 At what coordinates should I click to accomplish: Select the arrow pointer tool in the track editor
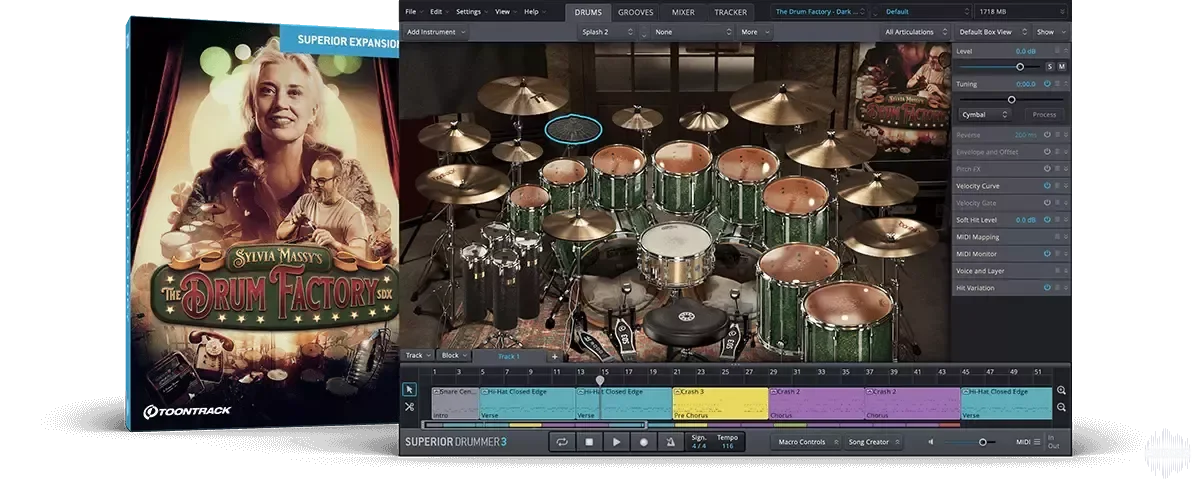pos(409,390)
